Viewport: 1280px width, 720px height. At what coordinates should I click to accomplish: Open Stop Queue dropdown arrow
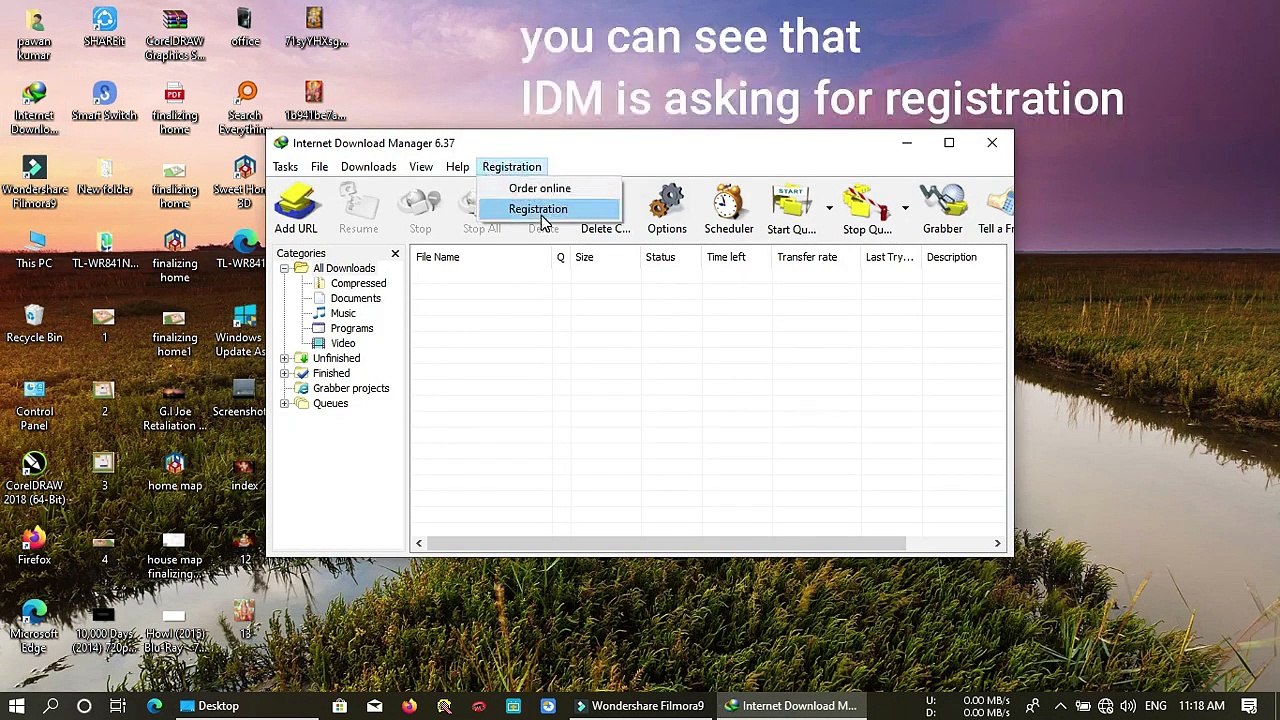(x=905, y=209)
